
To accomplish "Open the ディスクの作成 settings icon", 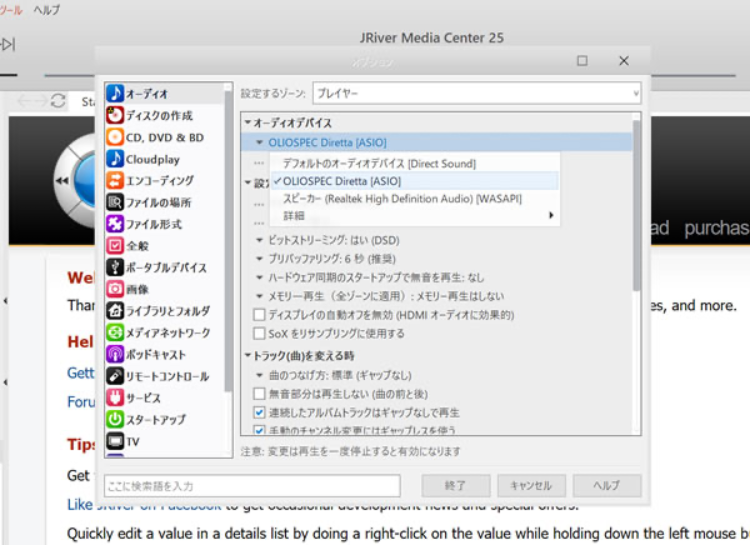I will click(115, 115).
